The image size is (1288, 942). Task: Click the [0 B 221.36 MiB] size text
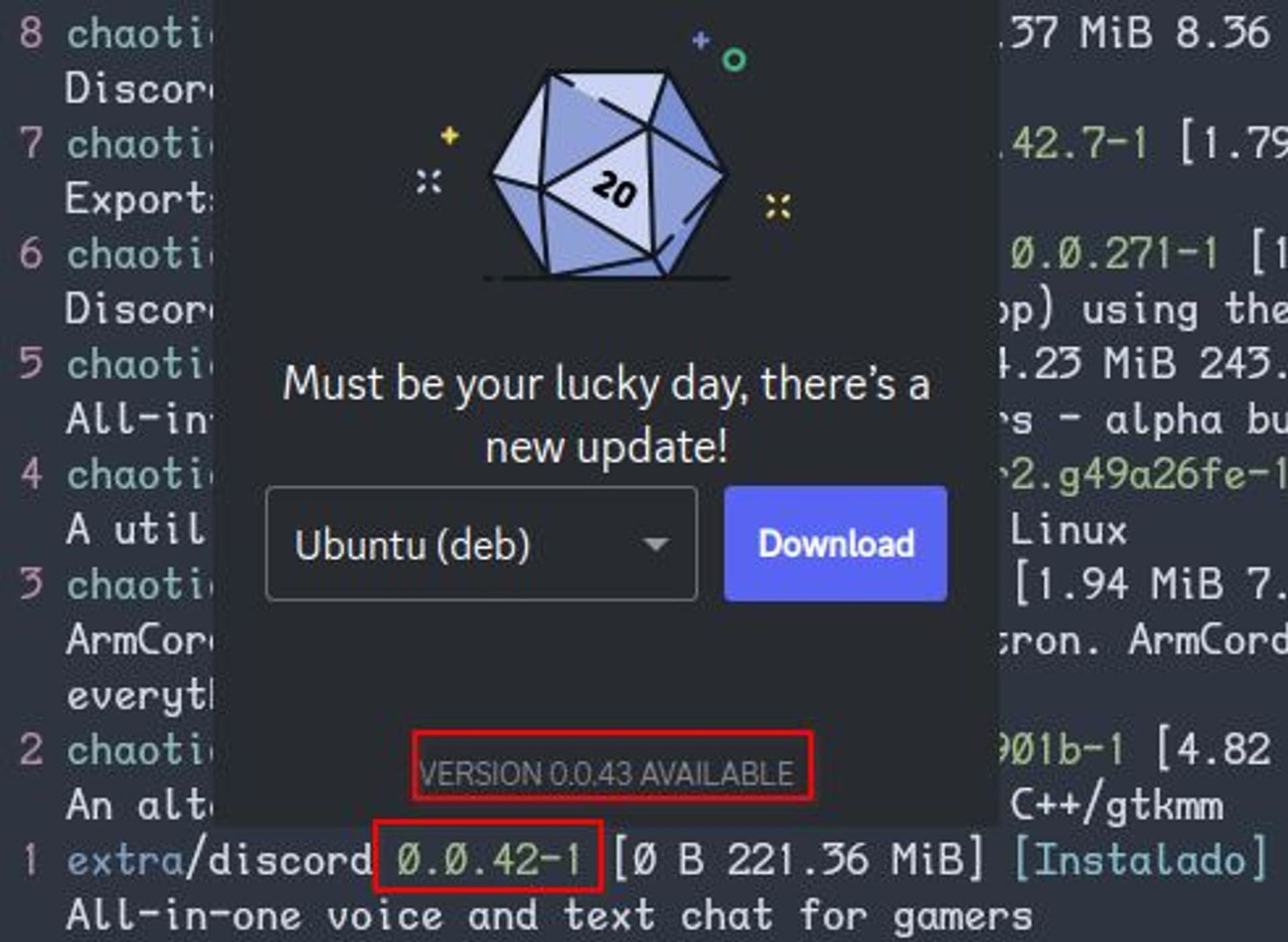798,859
